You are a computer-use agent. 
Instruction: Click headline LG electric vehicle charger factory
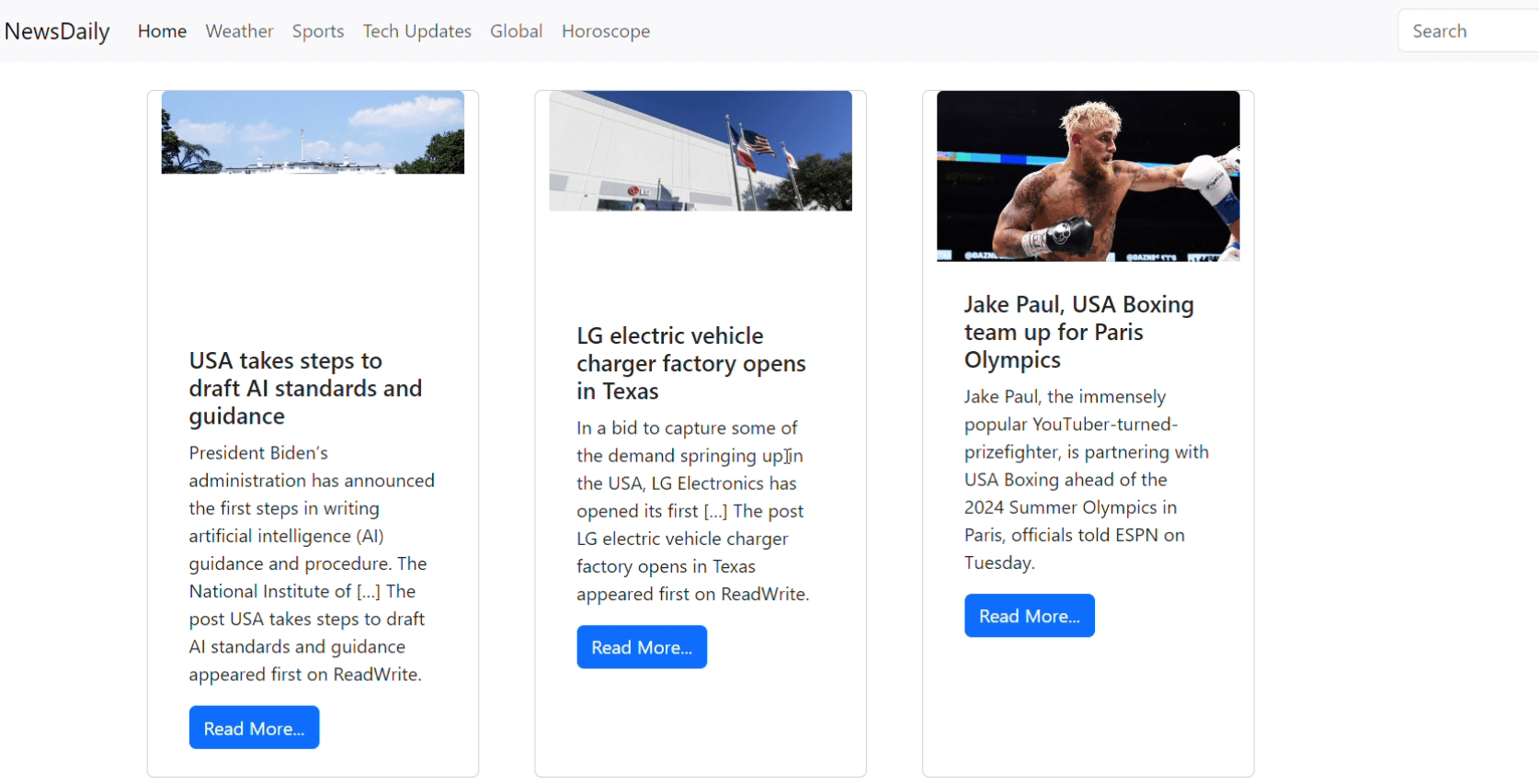point(691,363)
